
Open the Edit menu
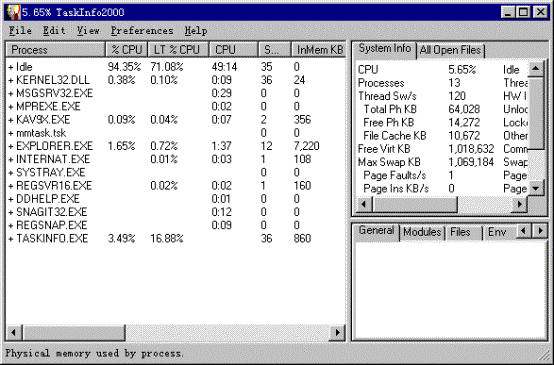pos(54,31)
